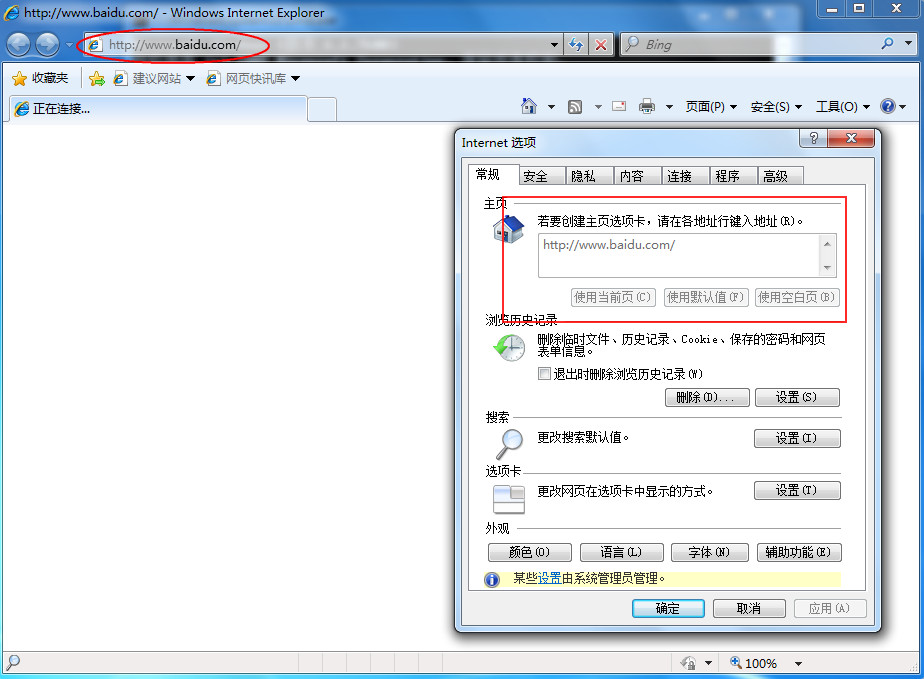Expand the zoom level dropdown arrow
This screenshot has height=679, width=924.
[798, 664]
